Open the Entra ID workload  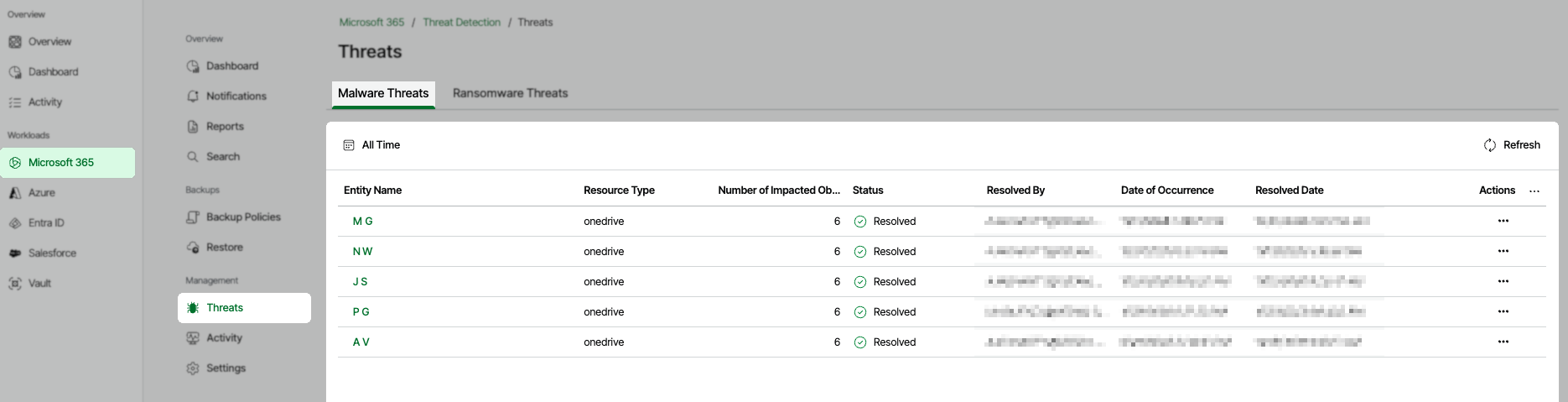[36, 223]
